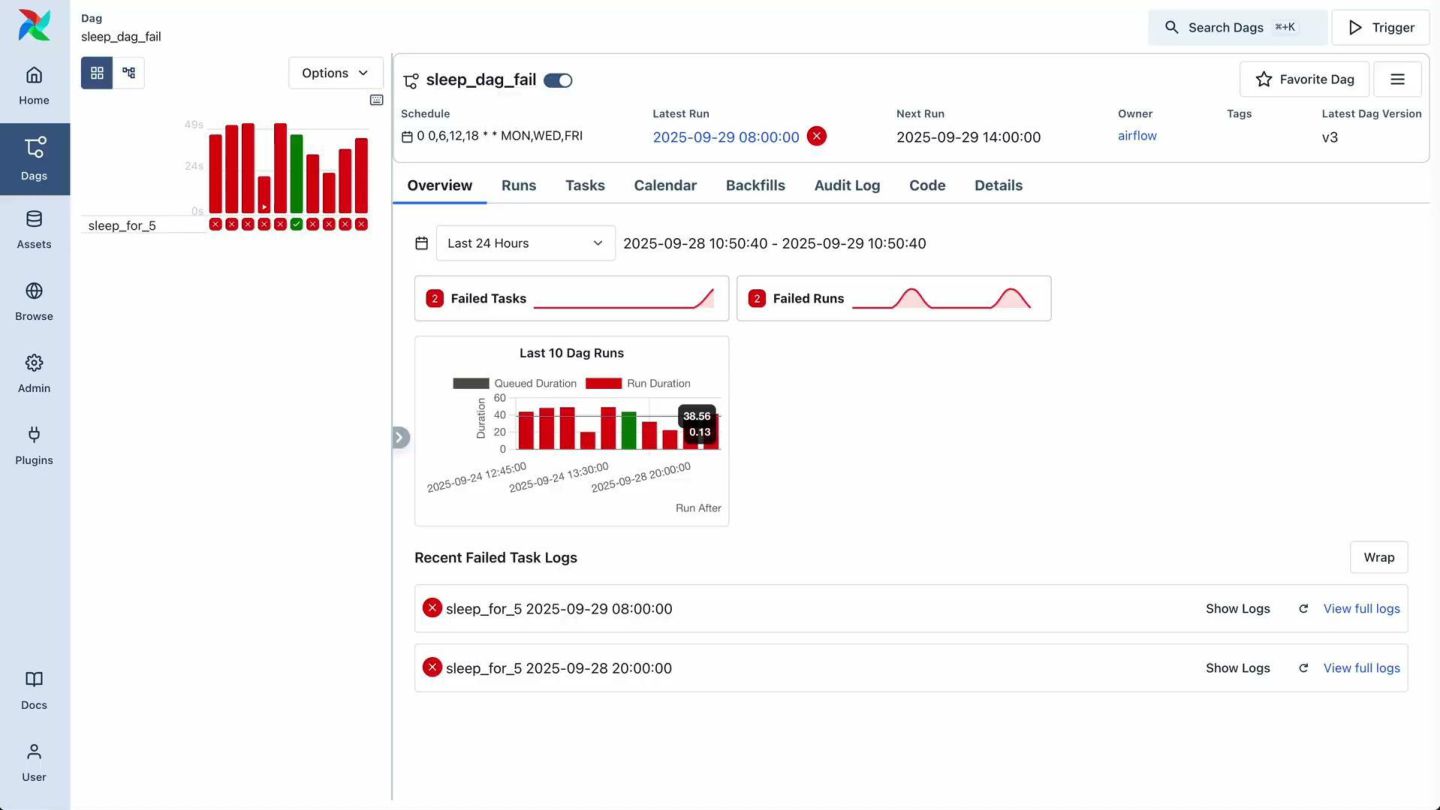Click the Airflow pinwheel logo
This screenshot has height=810, width=1440.
click(34, 25)
